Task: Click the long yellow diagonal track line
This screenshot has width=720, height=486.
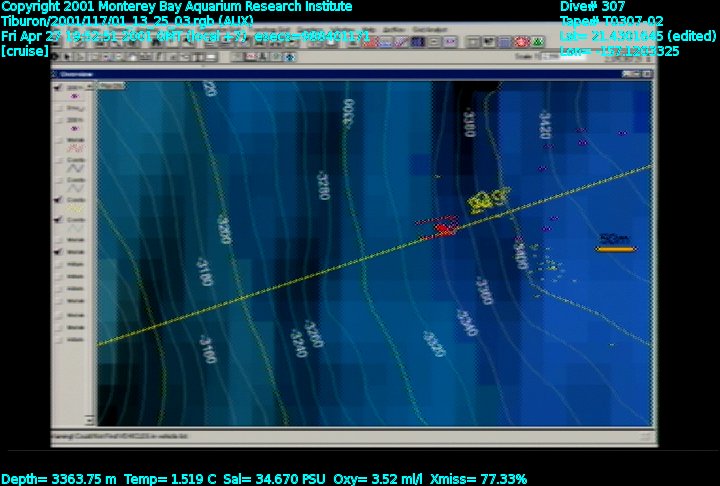Action: 374,255
